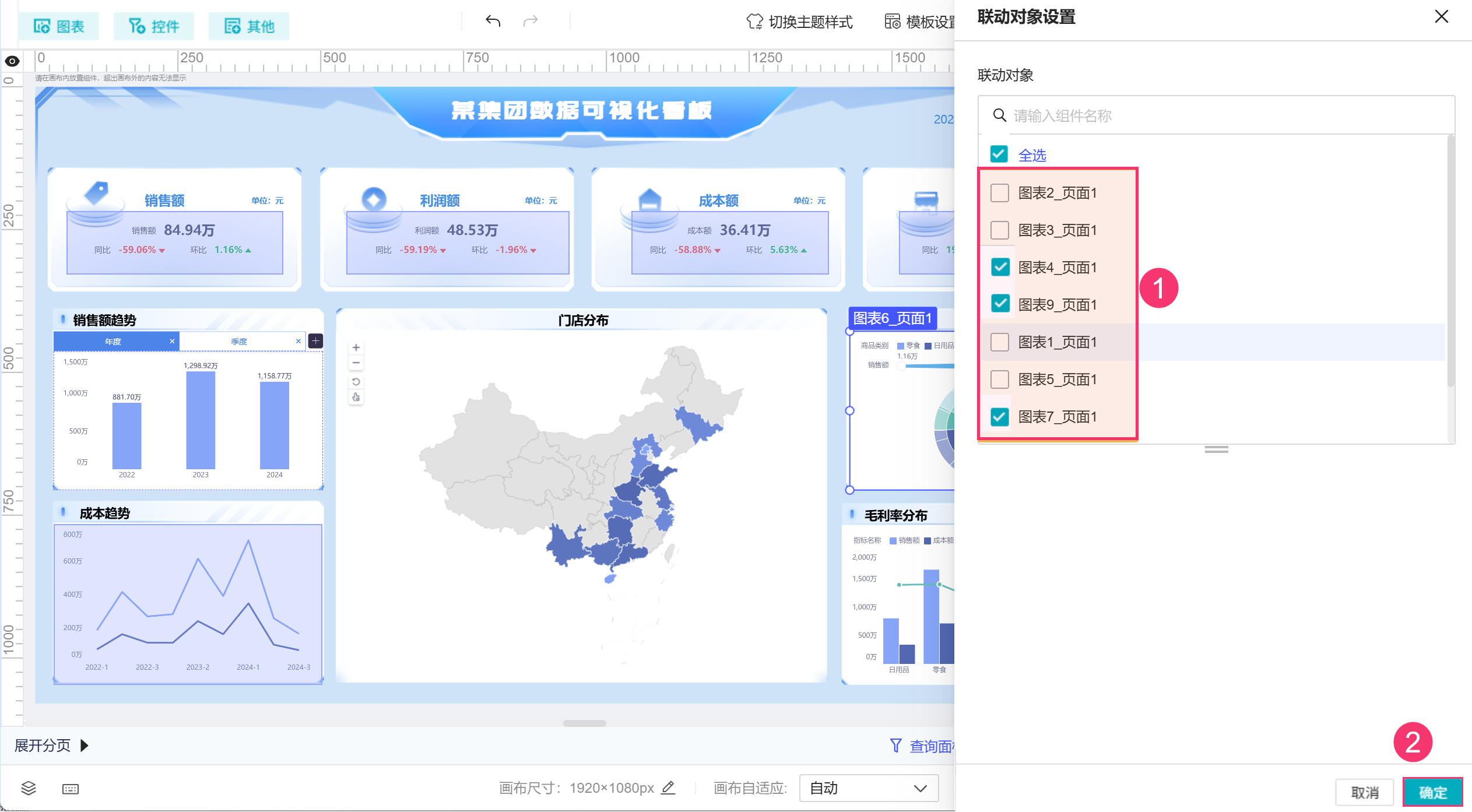Open the 画布自适应 dropdown
The height and width of the screenshot is (812, 1472).
pyautogui.click(x=868, y=788)
